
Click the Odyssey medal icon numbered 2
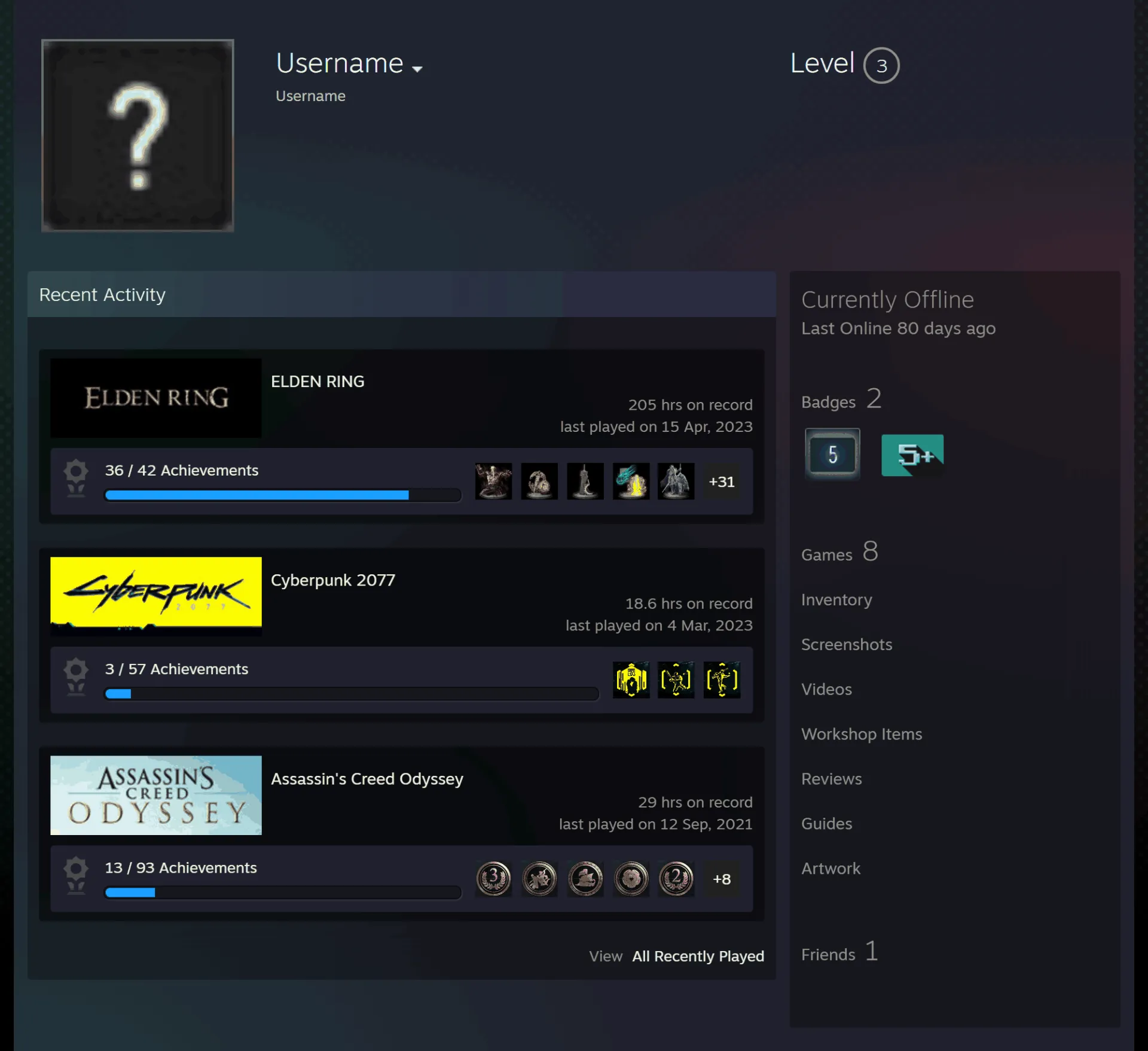point(676,878)
